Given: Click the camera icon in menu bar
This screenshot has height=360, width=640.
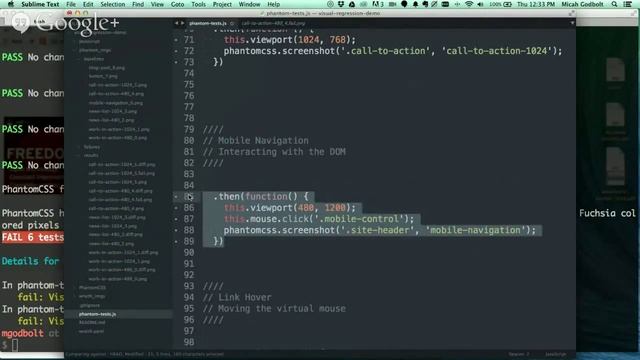Looking at the screenshot, I should click(392, 4).
